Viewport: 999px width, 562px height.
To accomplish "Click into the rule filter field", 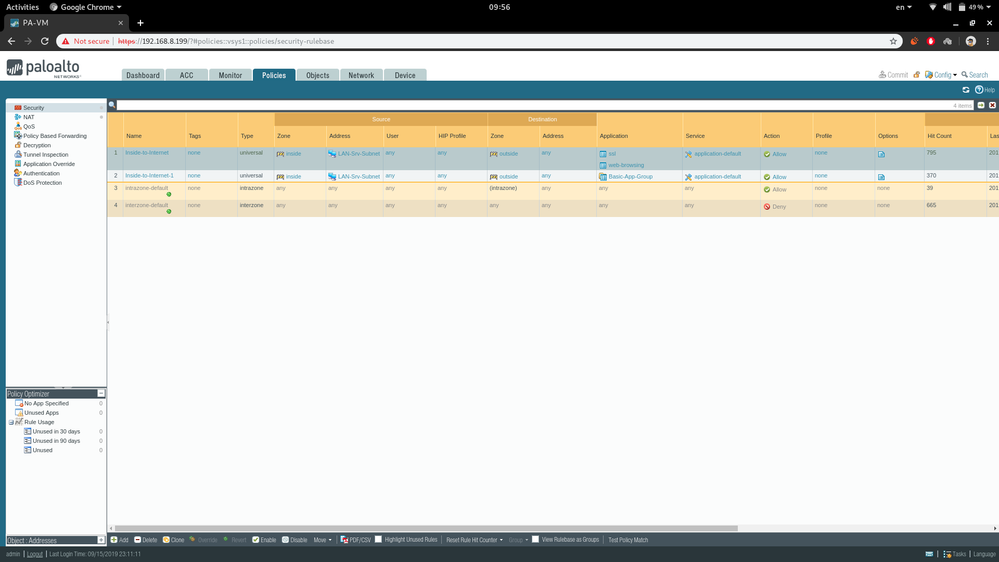I will (545, 105).
